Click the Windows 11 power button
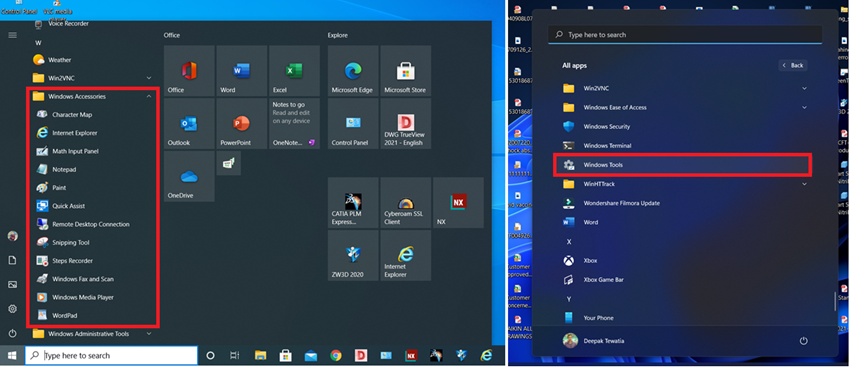 803,341
